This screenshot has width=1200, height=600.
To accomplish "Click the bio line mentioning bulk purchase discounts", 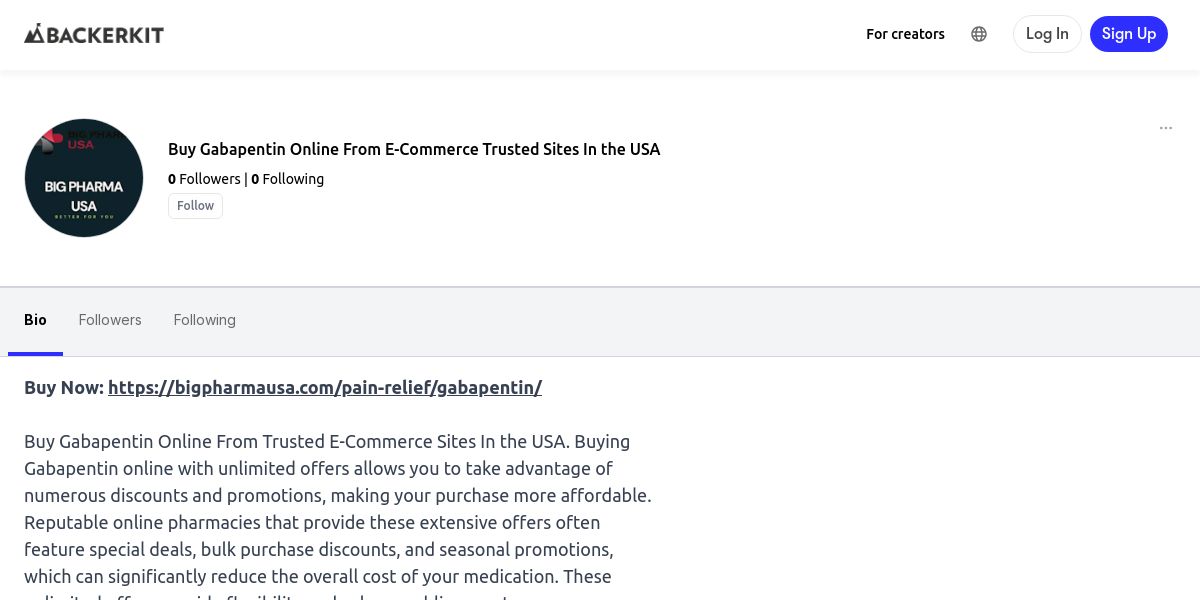I will pyautogui.click(x=319, y=550).
